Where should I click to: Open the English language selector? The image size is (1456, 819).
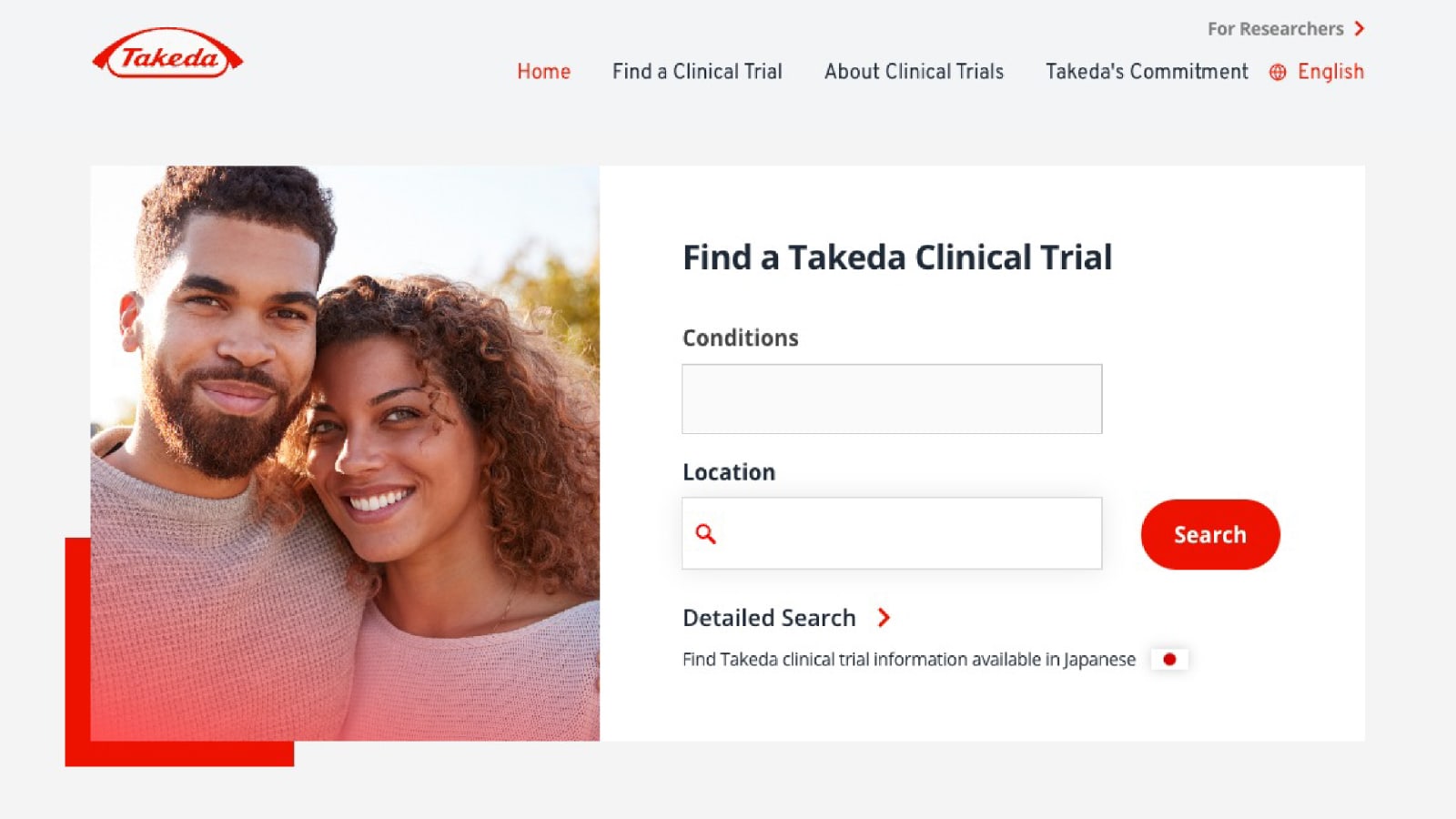pos(1330,72)
